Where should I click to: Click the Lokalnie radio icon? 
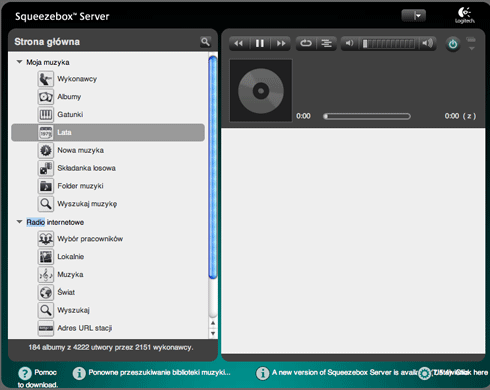point(46,257)
